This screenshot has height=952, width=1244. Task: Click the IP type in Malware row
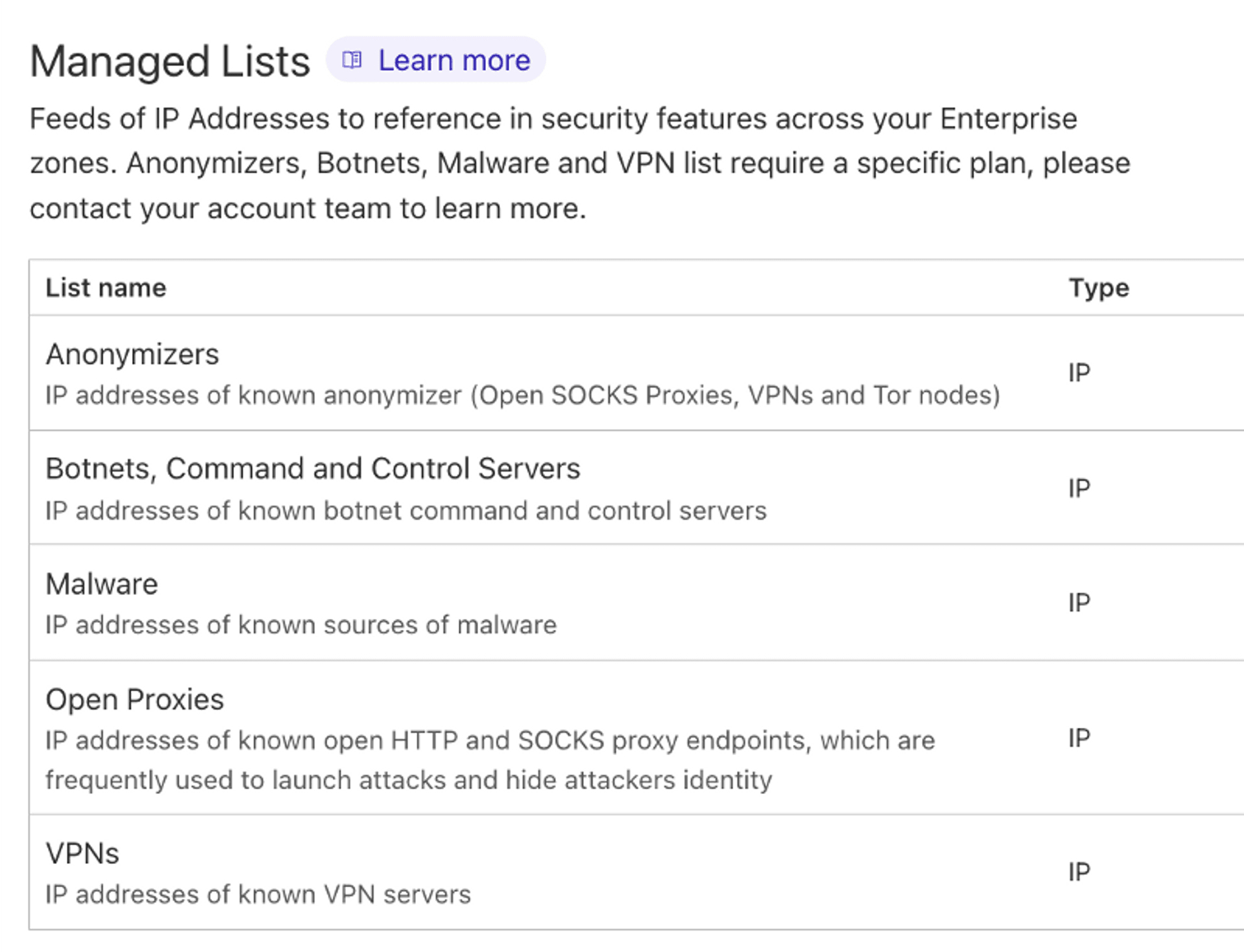1079,603
